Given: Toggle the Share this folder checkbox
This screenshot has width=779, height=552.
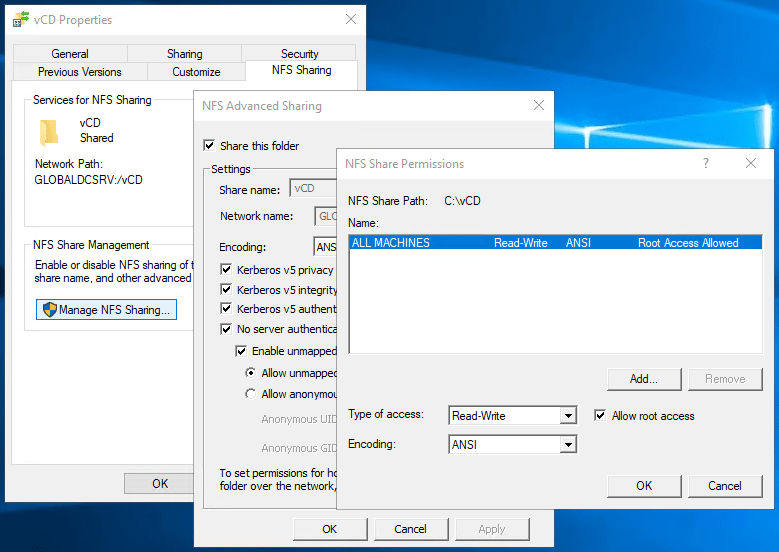Looking at the screenshot, I should point(209,146).
